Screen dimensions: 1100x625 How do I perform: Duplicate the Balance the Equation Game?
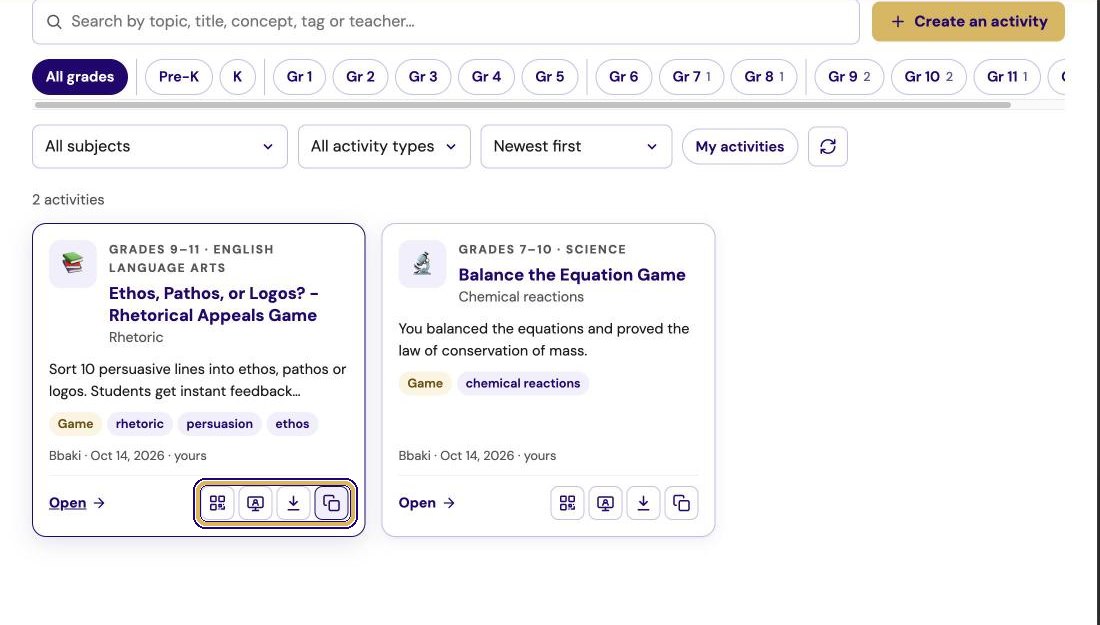click(681, 503)
